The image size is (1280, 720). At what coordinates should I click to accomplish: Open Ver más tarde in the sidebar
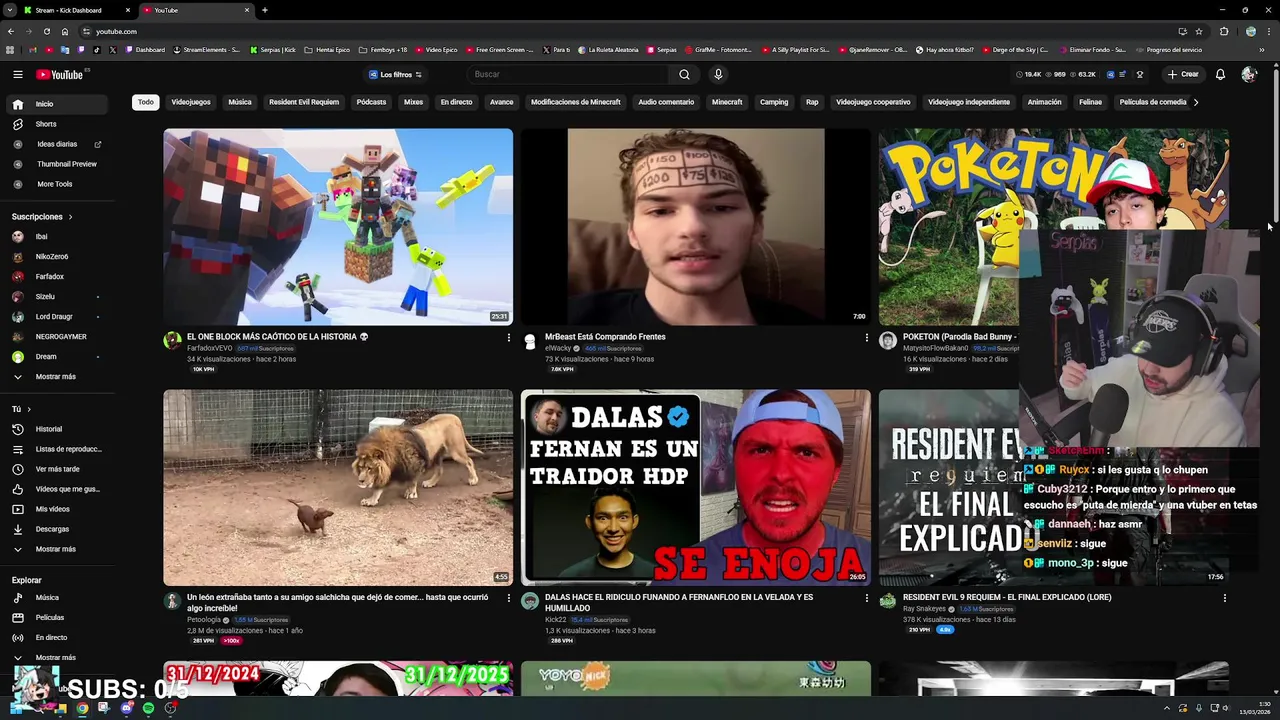point(56,469)
